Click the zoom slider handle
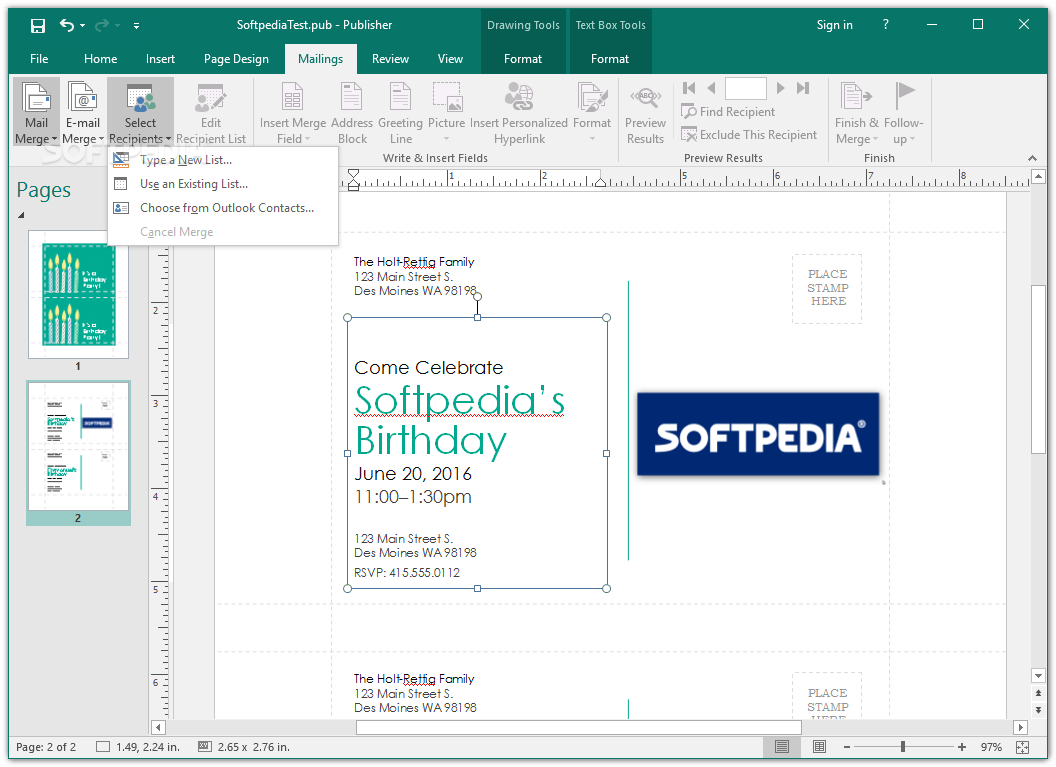1056x767 pixels. click(x=902, y=747)
